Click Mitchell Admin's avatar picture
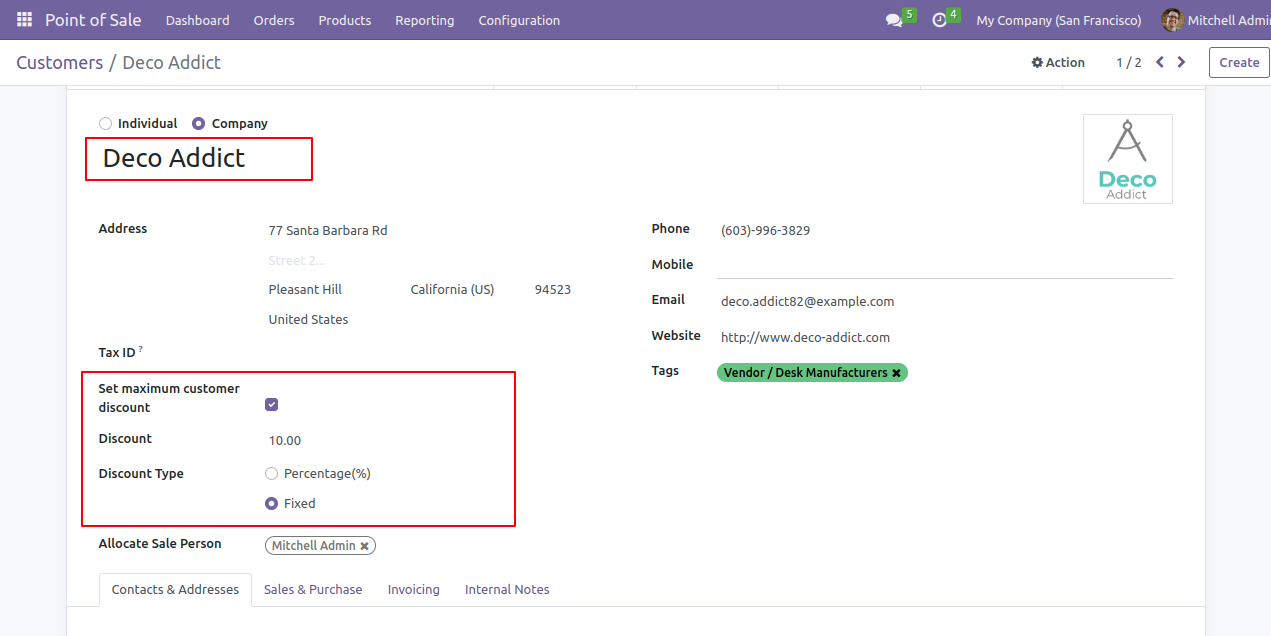The width and height of the screenshot is (1271, 636). tap(1172, 20)
